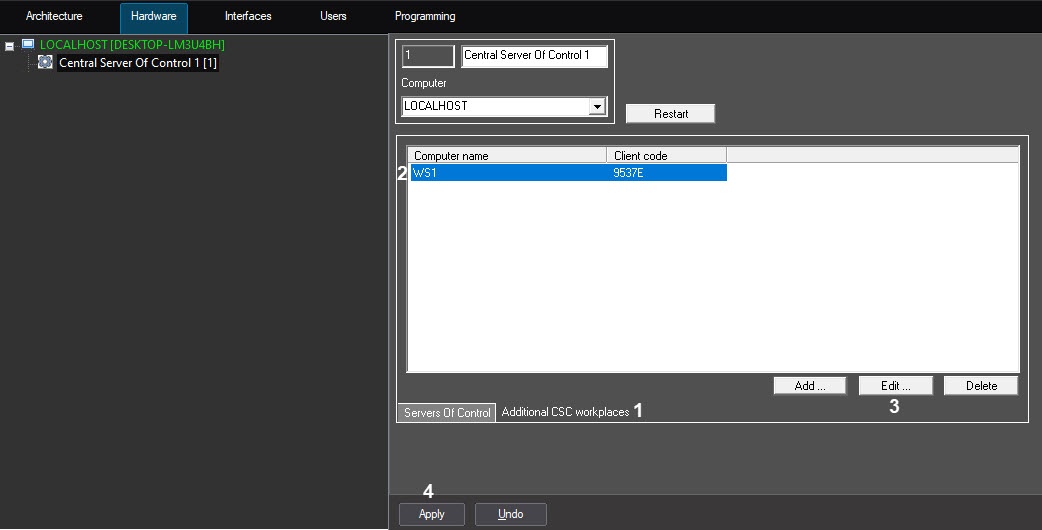Switch to Additional CSC workplaces tab
The height and width of the screenshot is (530, 1042).
(565, 412)
